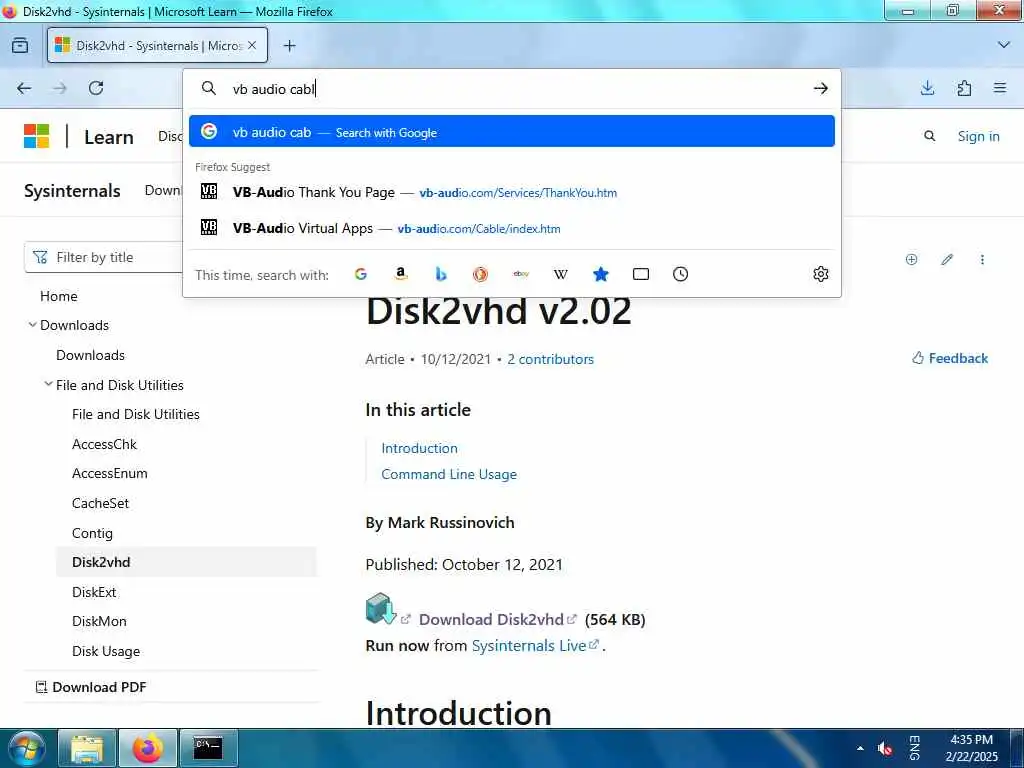Click the Firefox View icon

click(x=20, y=45)
